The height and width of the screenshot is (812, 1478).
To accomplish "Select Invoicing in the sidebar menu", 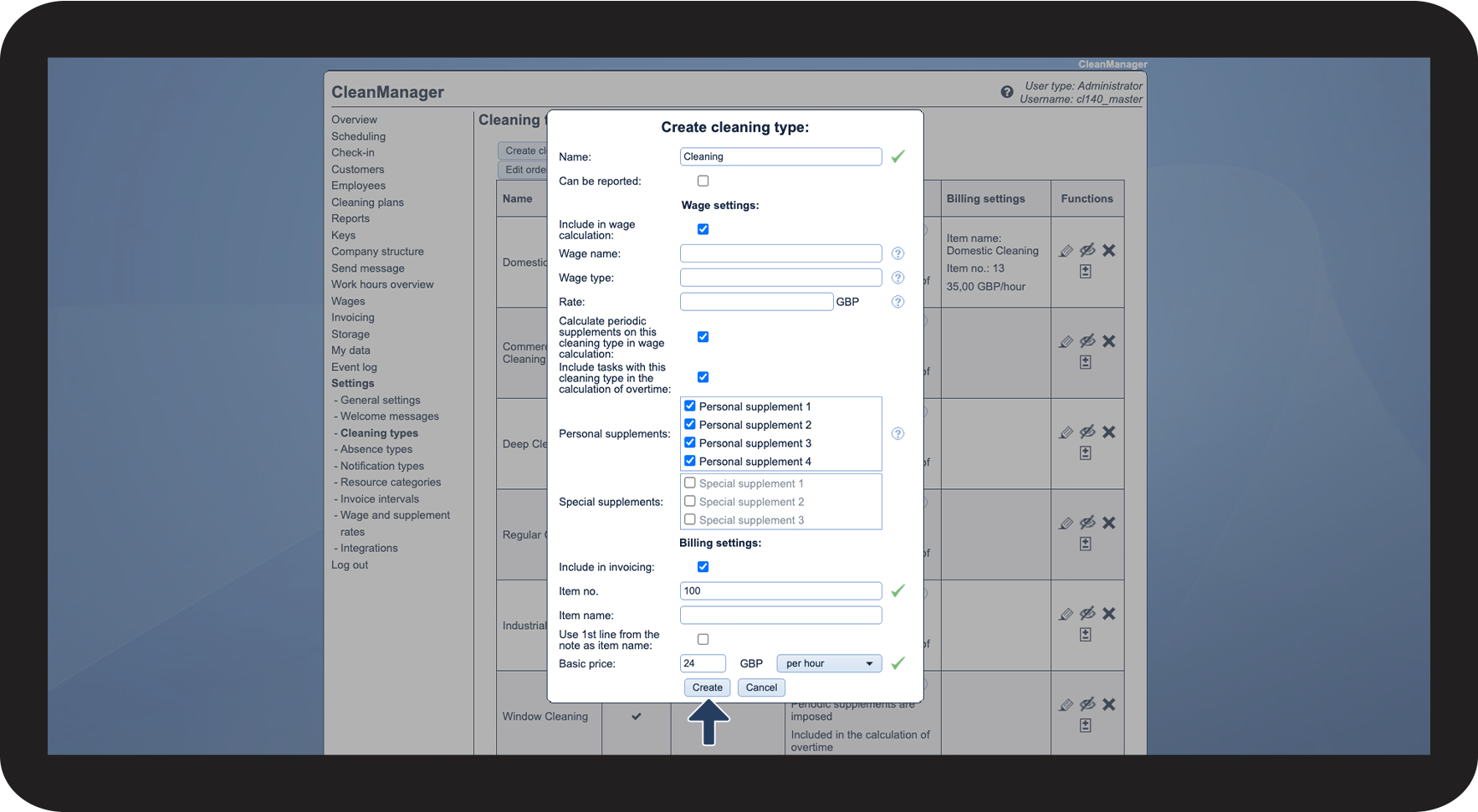I will [352, 318].
